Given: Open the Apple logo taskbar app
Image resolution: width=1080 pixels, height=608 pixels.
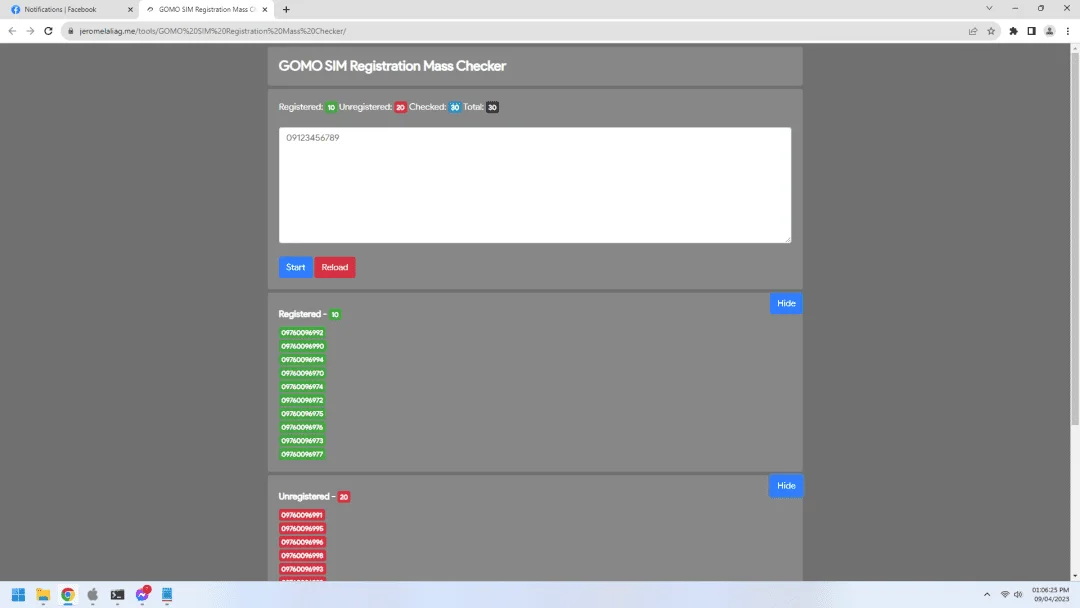Looking at the screenshot, I should click(x=92, y=594).
